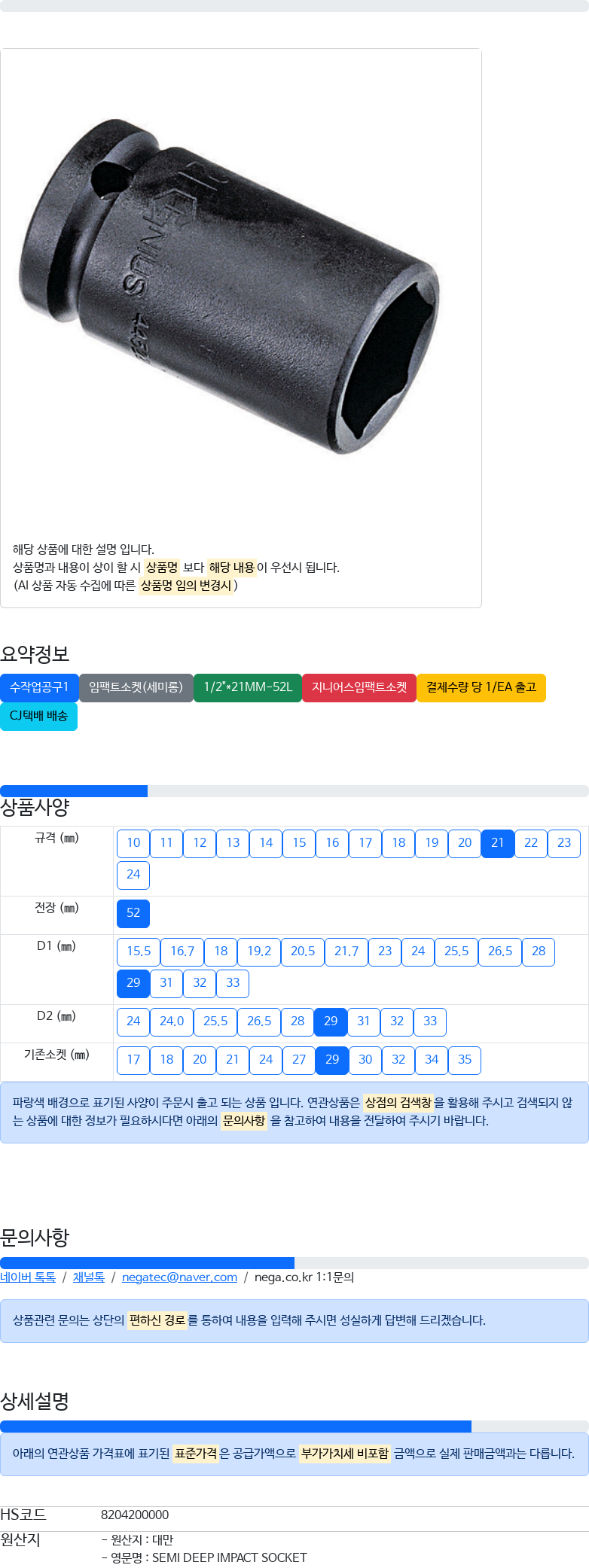Pick 규격 size 24 option

133,875
